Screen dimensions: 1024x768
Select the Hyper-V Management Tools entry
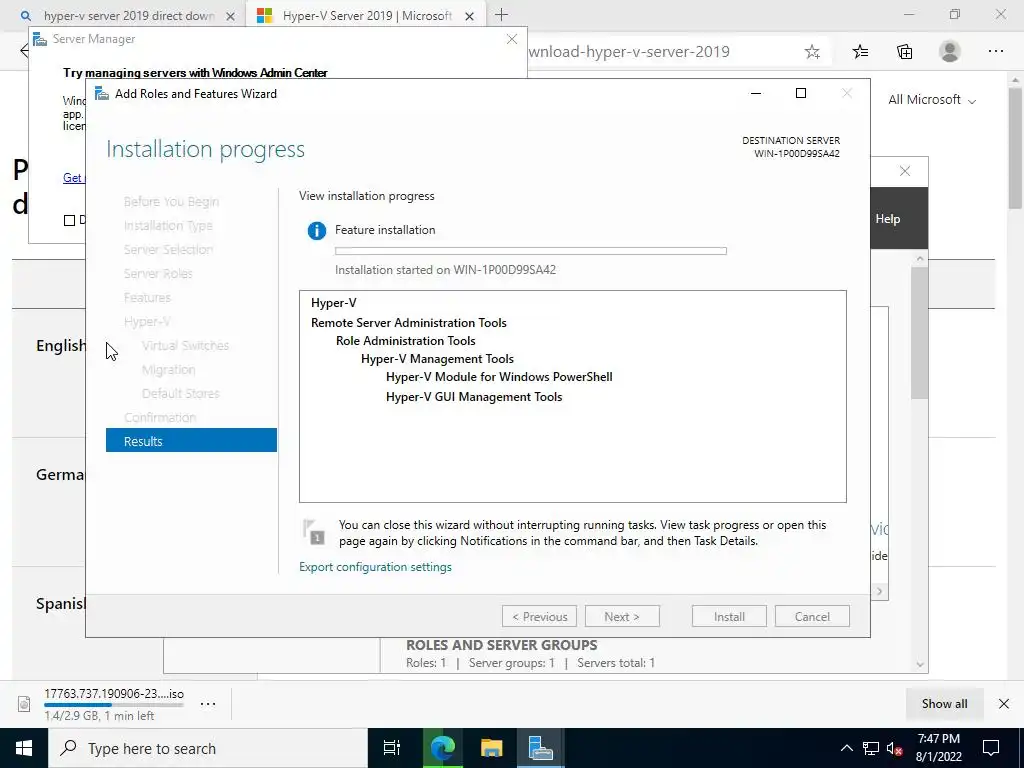(437, 359)
